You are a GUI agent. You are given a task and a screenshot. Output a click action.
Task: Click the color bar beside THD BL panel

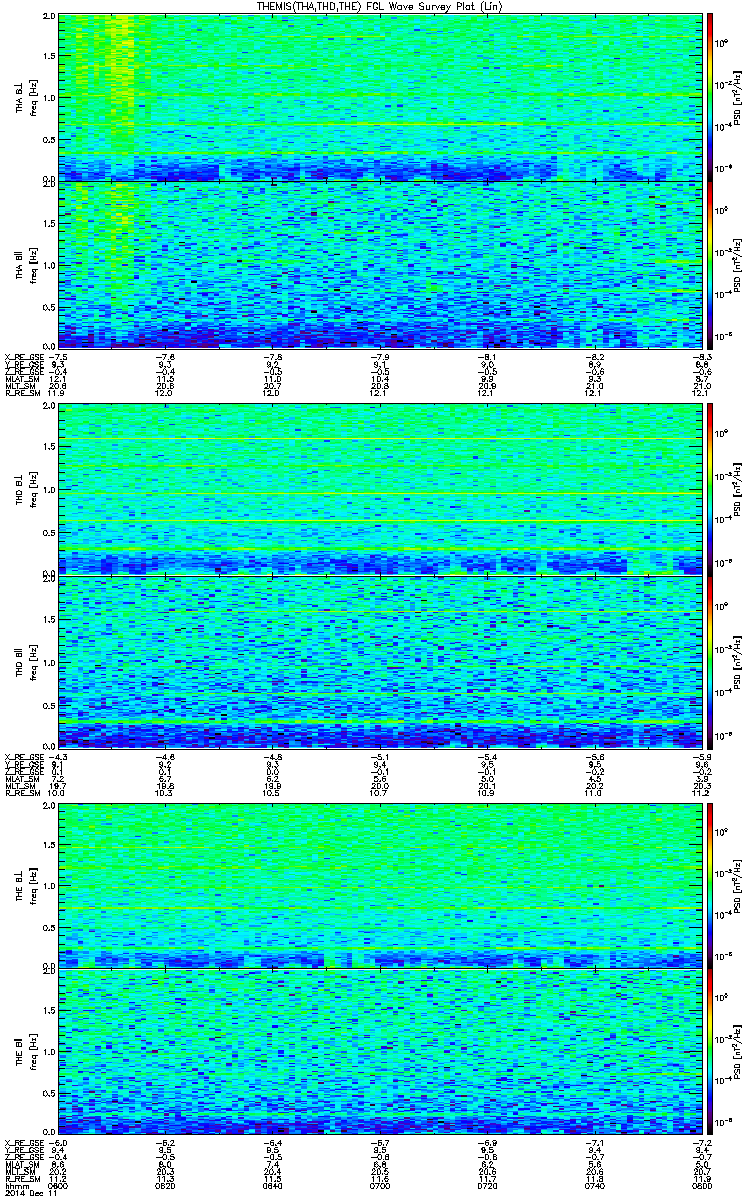[x=711, y=489]
